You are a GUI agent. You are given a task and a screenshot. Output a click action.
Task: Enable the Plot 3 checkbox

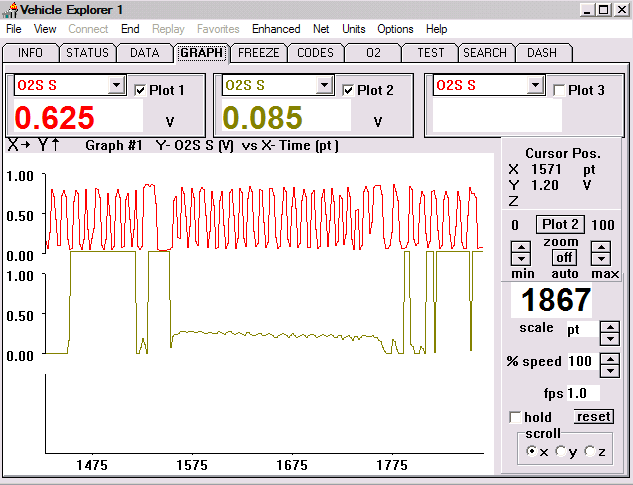[559, 90]
